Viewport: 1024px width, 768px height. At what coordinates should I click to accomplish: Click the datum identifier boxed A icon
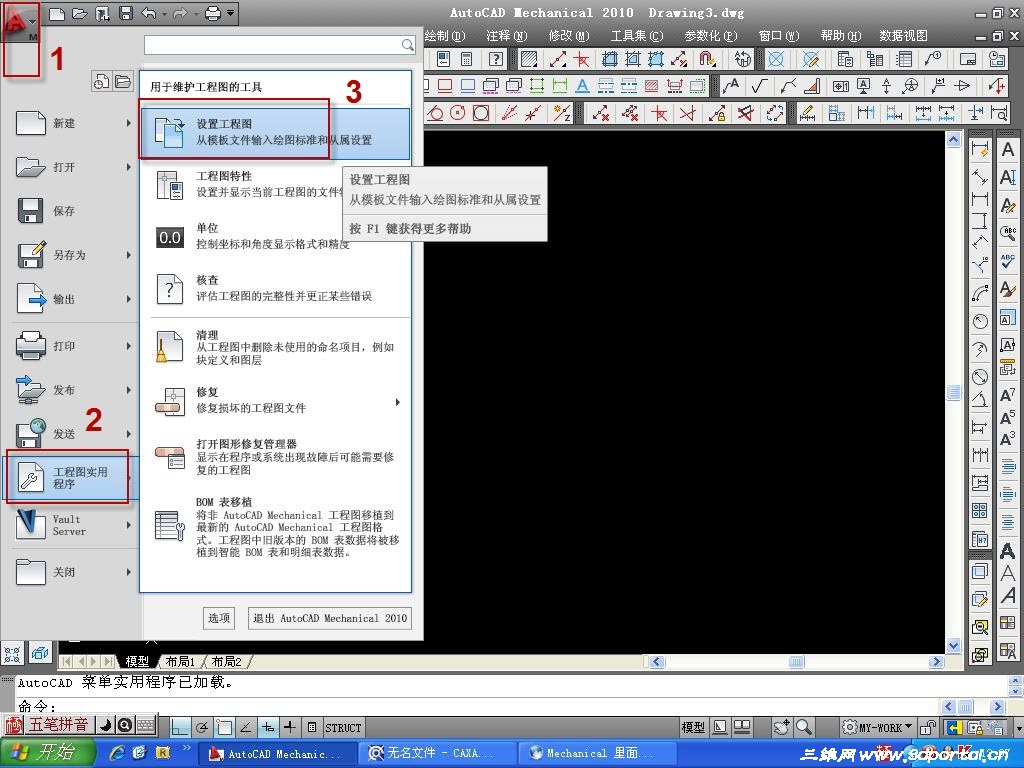(863, 86)
